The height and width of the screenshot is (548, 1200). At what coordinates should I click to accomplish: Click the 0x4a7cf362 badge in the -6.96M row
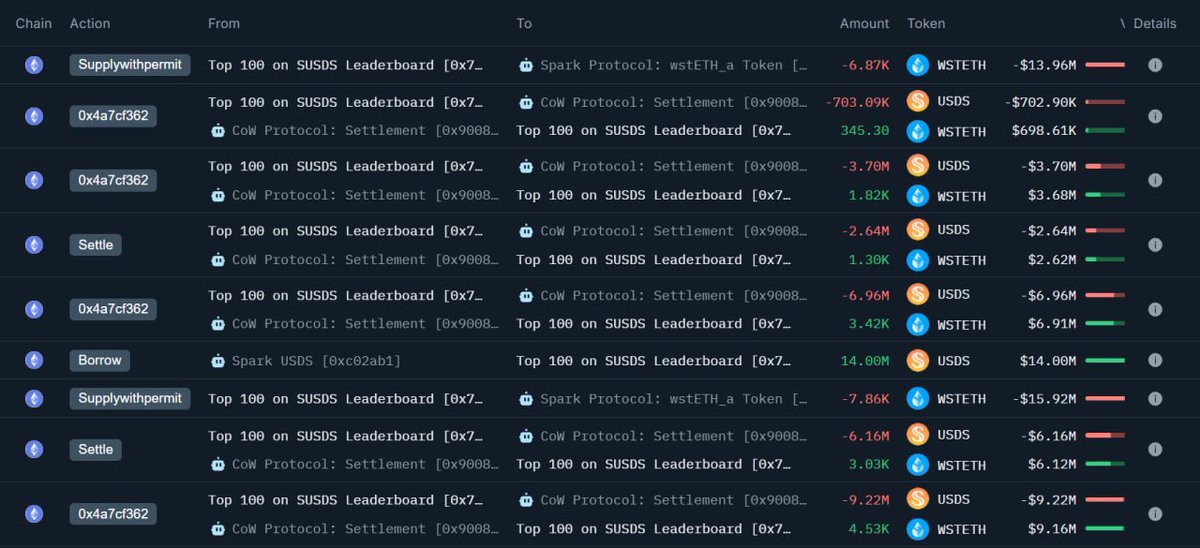(113, 309)
